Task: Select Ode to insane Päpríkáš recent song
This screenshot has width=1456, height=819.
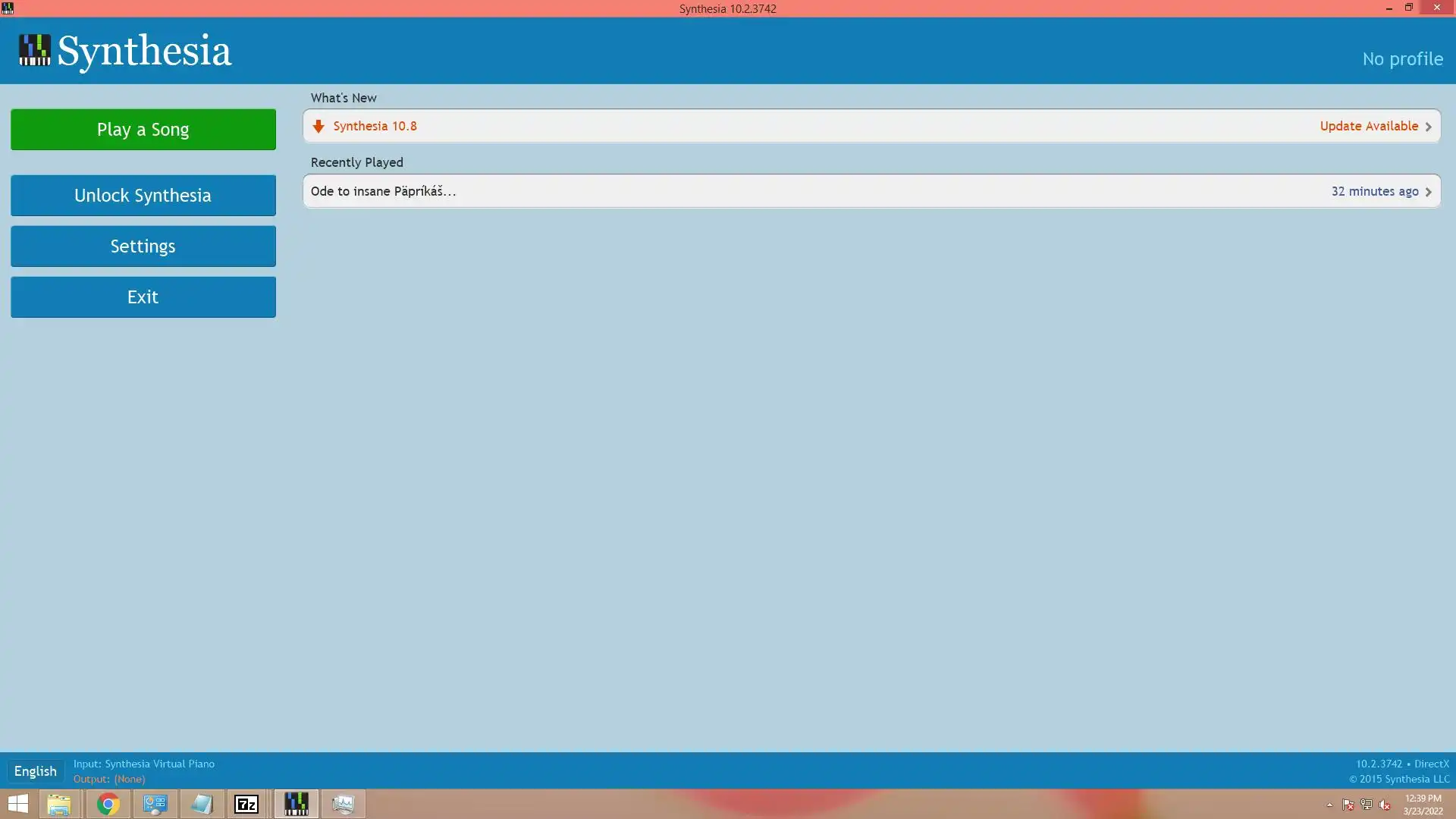Action: (384, 191)
